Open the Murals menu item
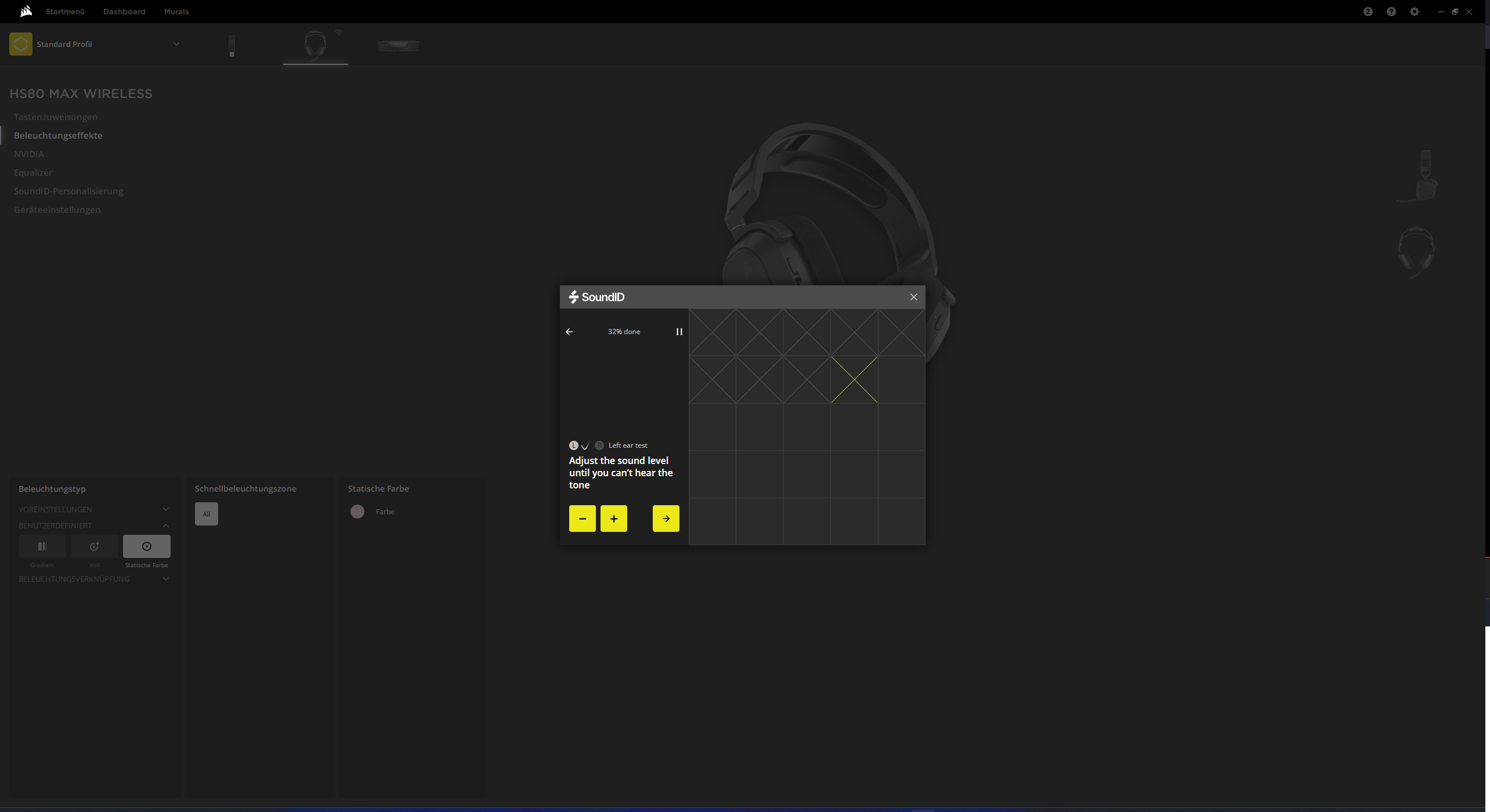 [176, 12]
